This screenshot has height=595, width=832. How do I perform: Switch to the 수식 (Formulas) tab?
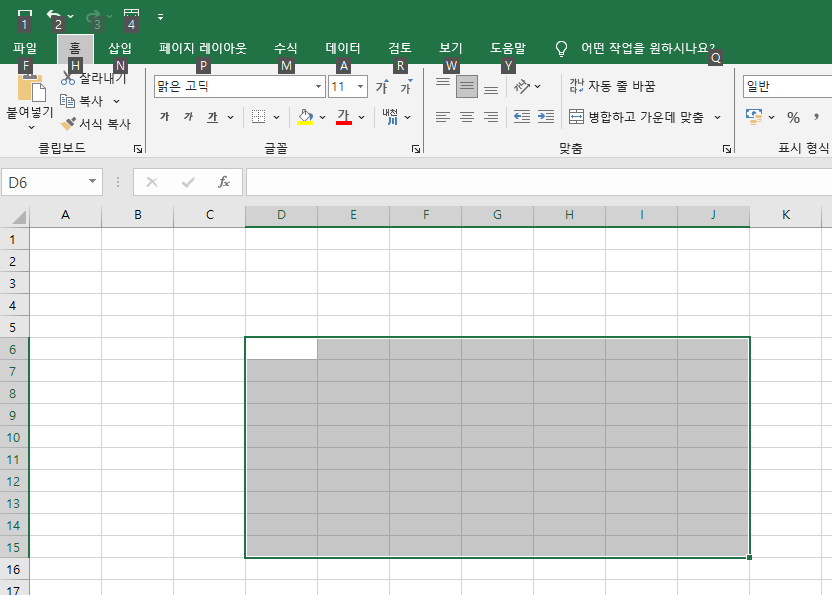click(x=285, y=48)
